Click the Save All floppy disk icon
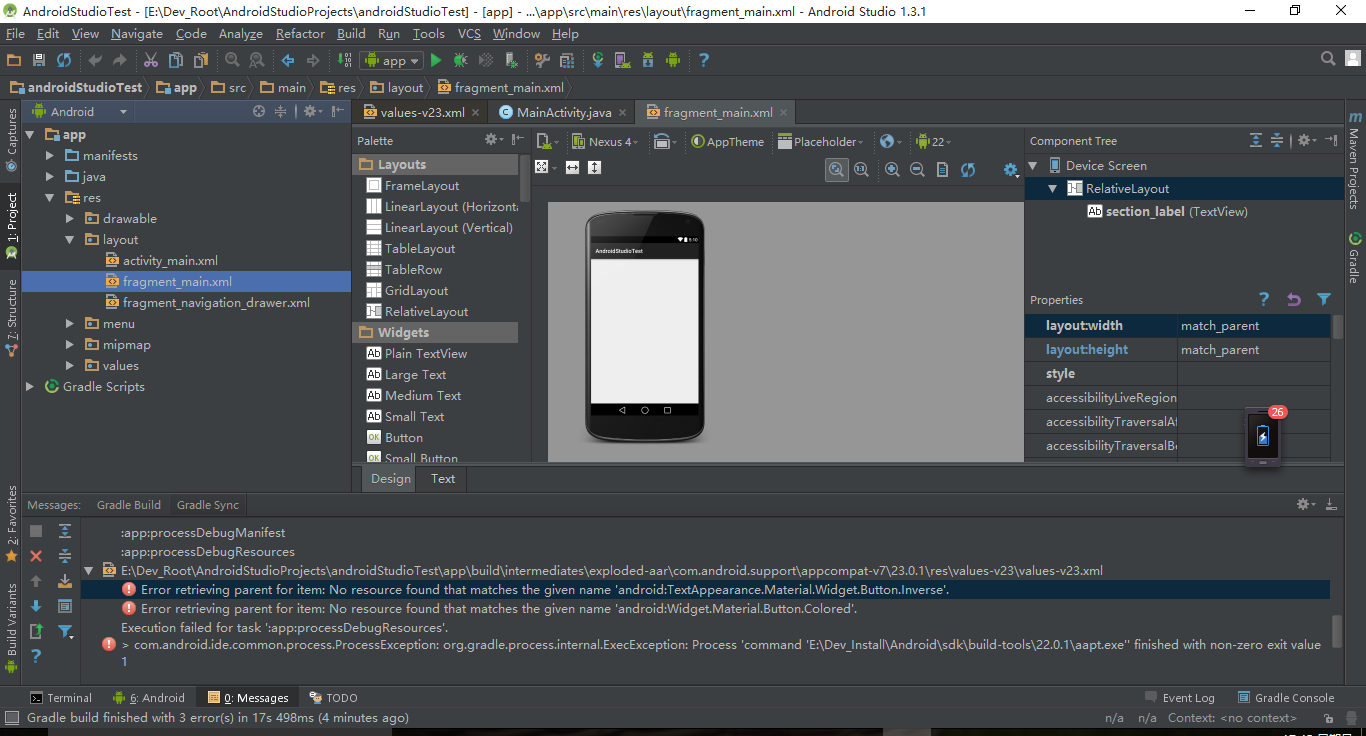Screen dimensions: 1366x736 [39, 61]
